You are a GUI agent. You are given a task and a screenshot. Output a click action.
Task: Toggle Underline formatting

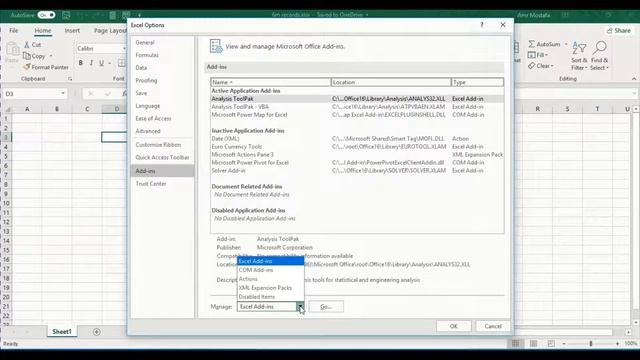101,63
